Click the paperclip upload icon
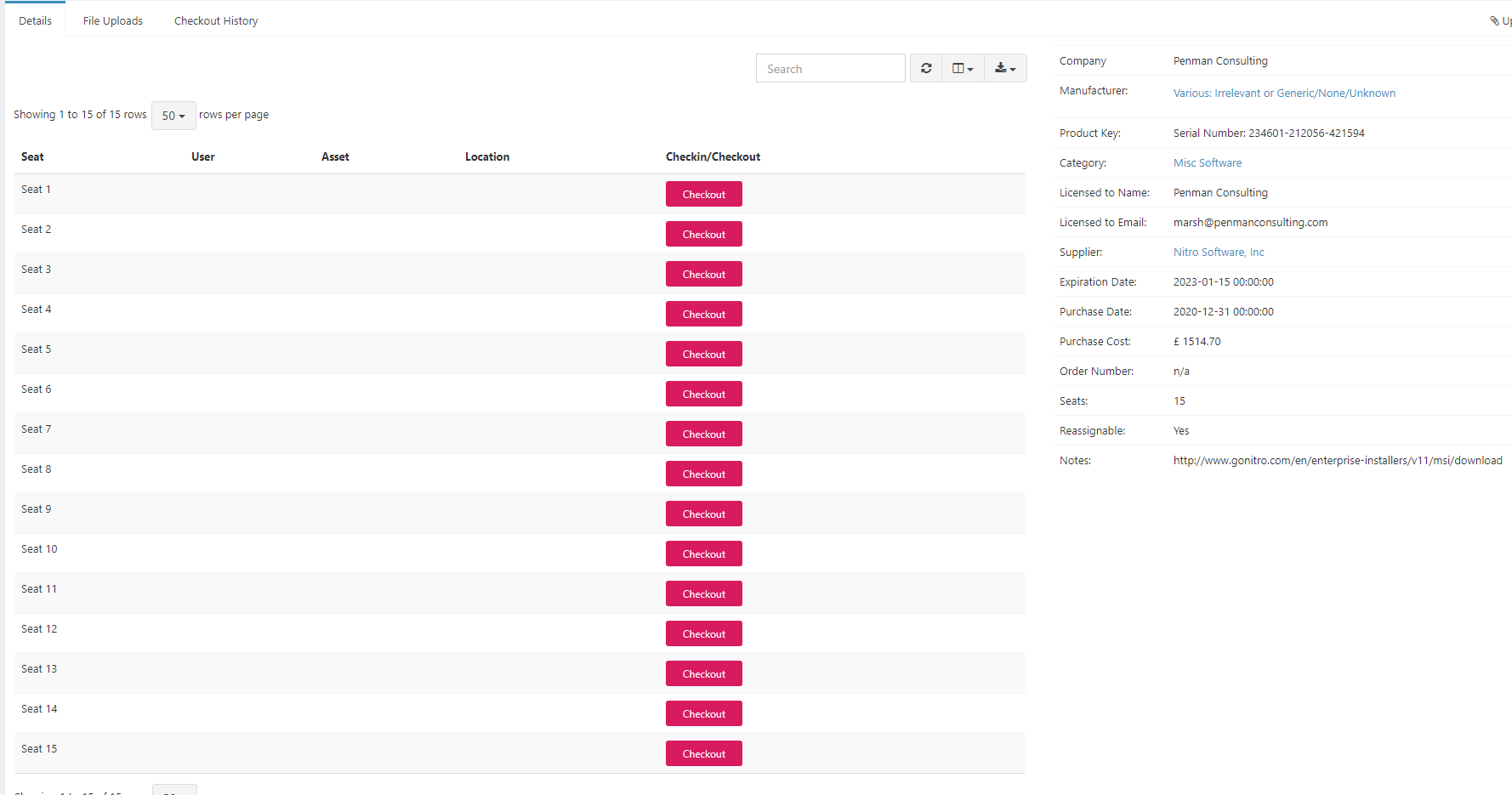The width and height of the screenshot is (1512, 795). [1494, 20]
